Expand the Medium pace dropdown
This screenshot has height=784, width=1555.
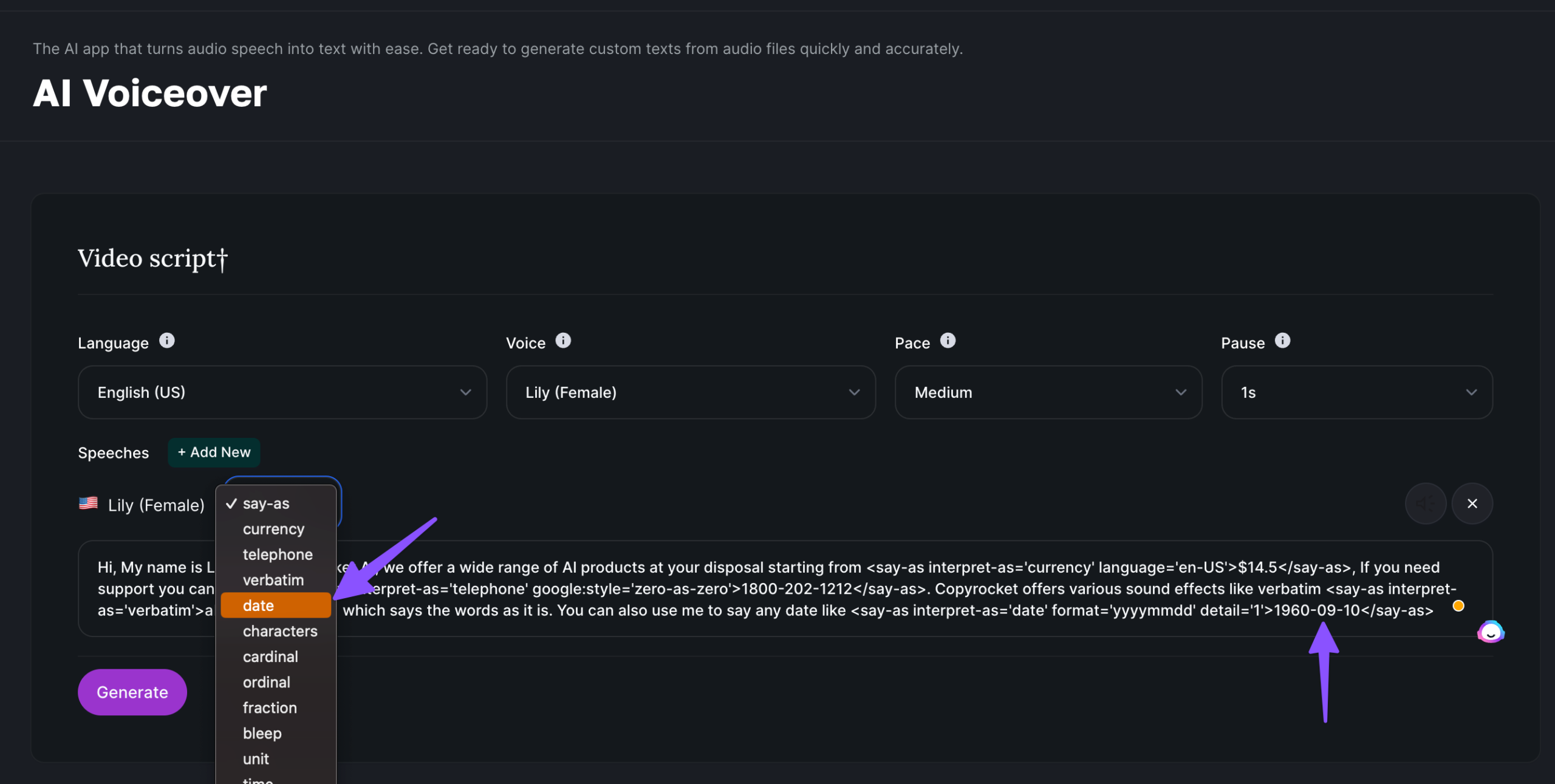(1048, 392)
